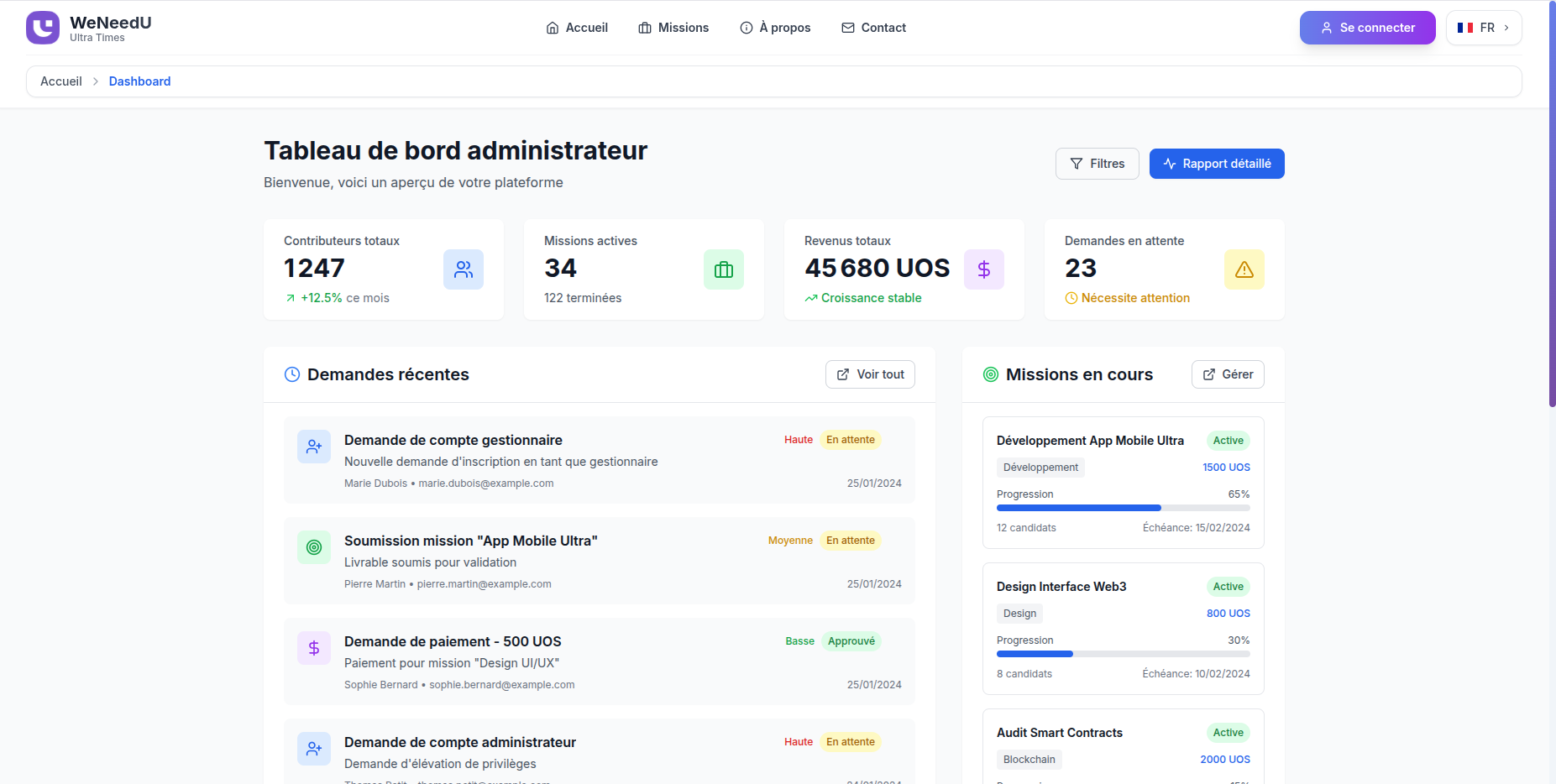Click the Accueil breadcrumb link
Viewport: 1556px width, 784px height.
tap(61, 81)
